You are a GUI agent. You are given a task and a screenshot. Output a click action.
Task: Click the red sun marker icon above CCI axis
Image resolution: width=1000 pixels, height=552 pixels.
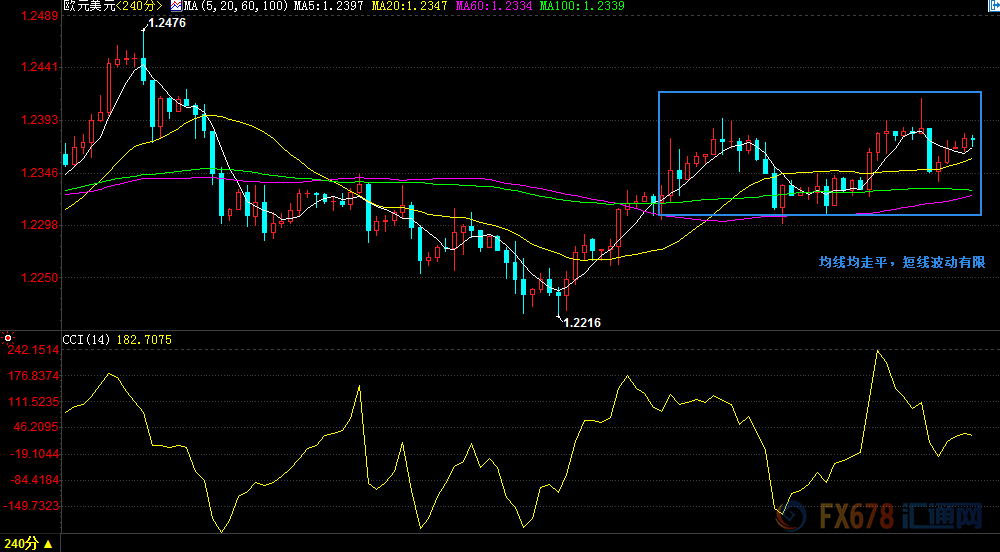(x=8, y=338)
